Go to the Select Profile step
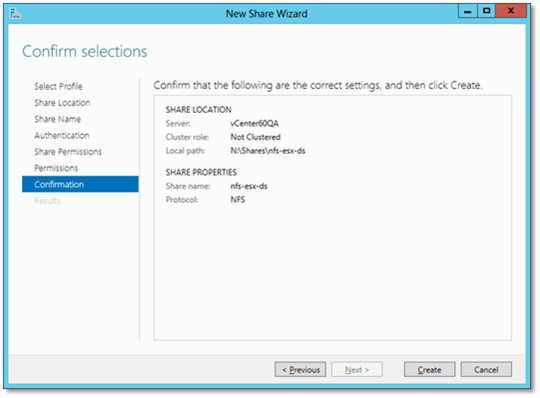 [58, 86]
